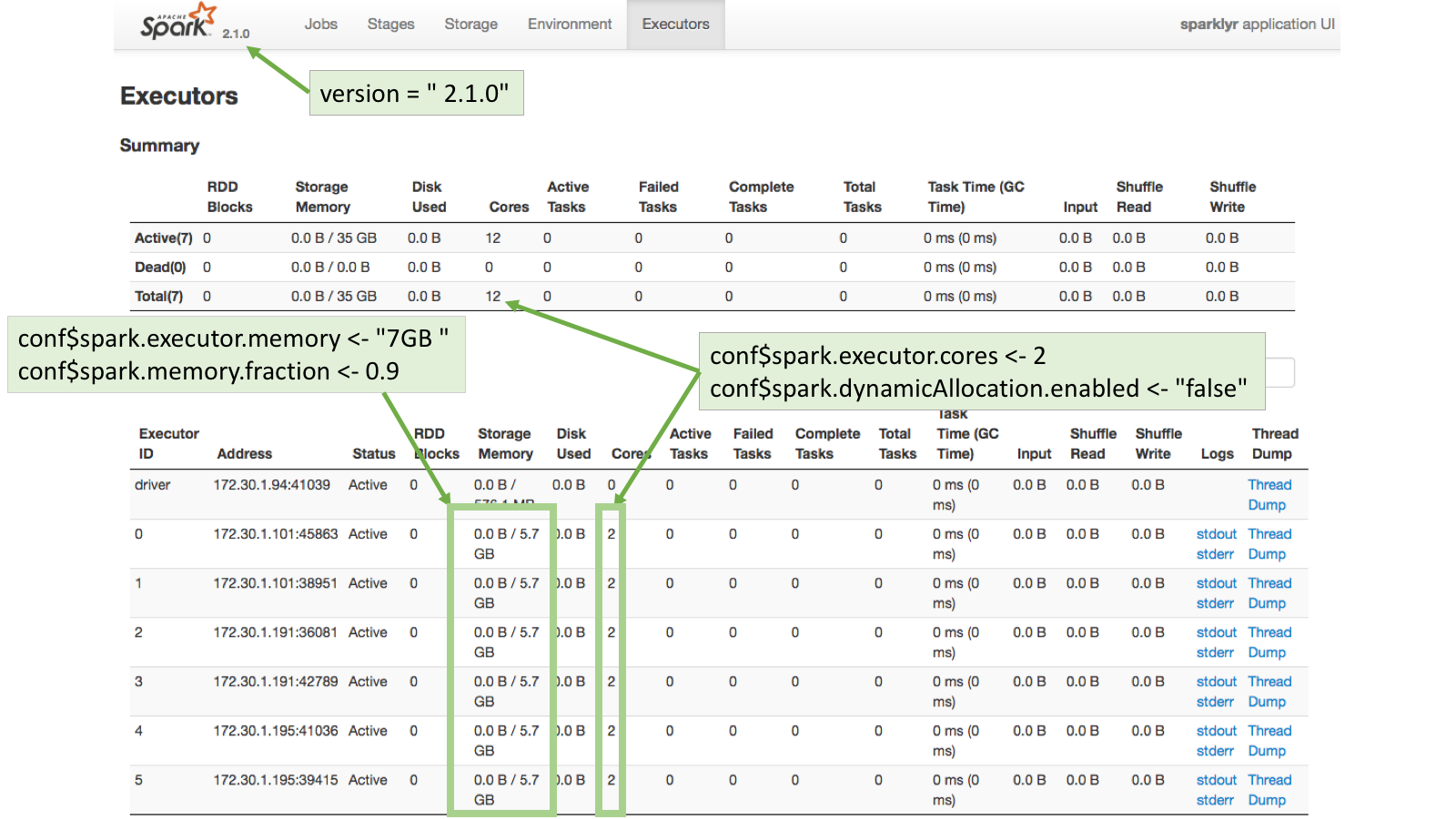Sort executors table by Address column

point(244,453)
